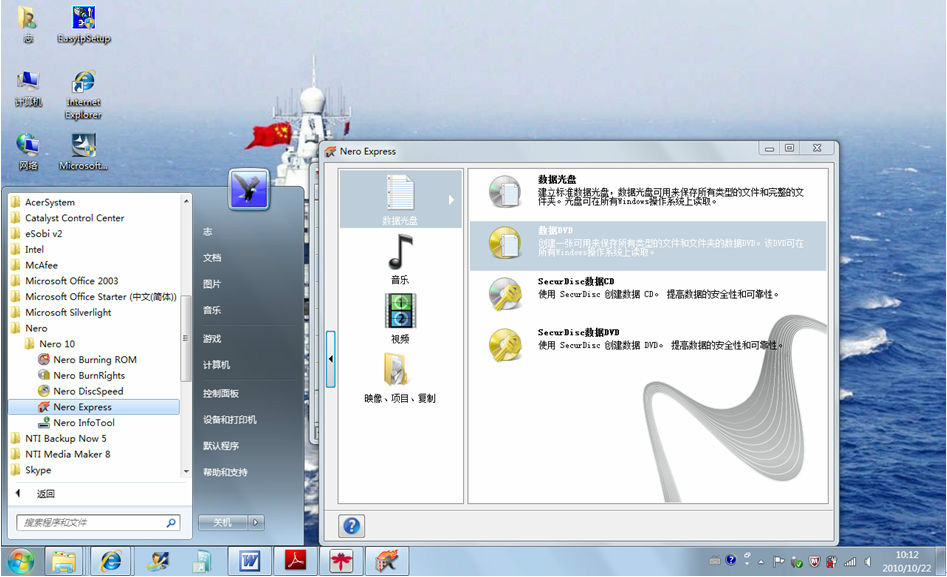Open shutdown options arrow next to 关机
Viewport: 947px width, 577px height.
coord(256,523)
